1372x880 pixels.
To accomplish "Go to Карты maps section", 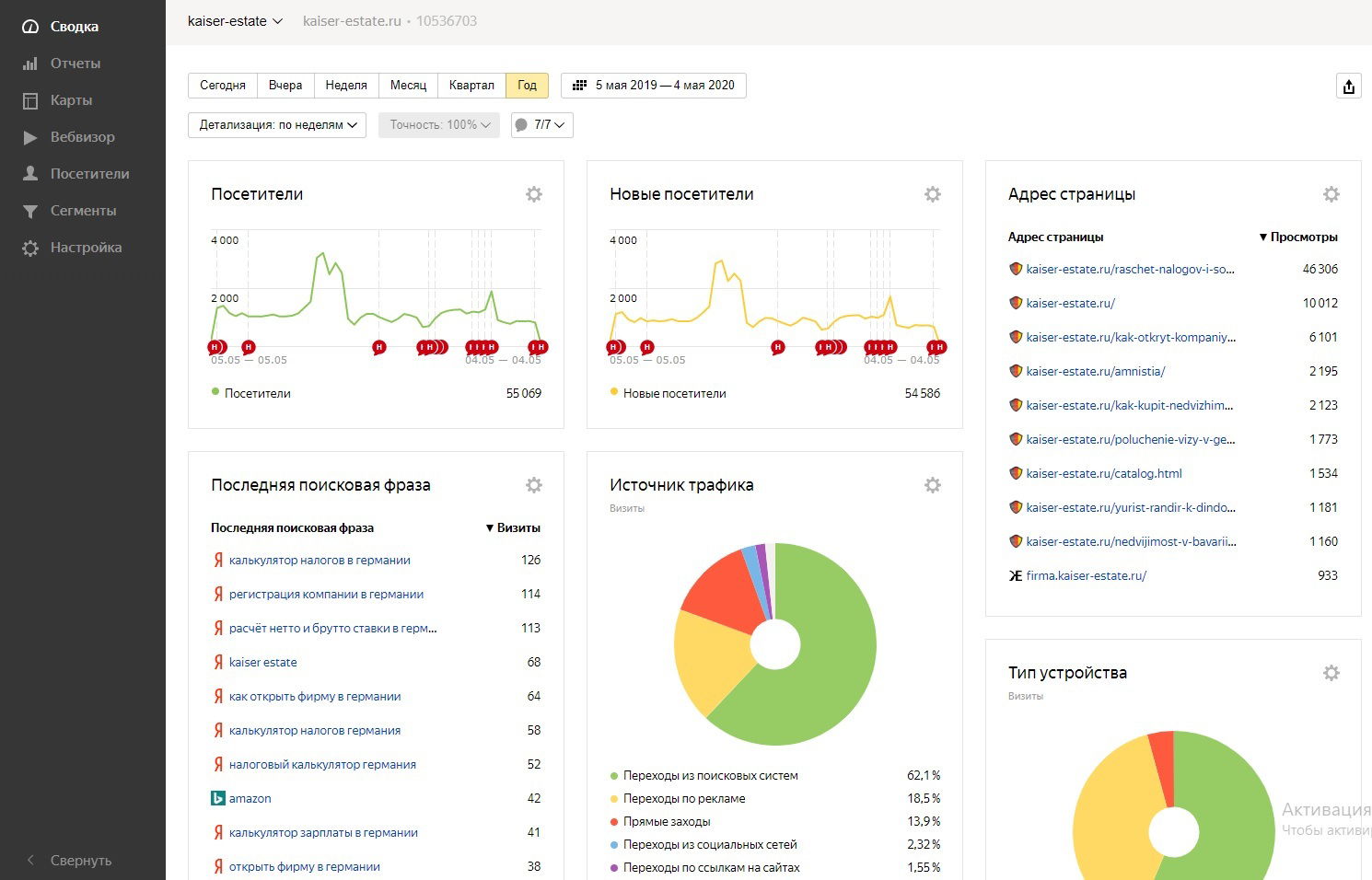I will (71, 100).
